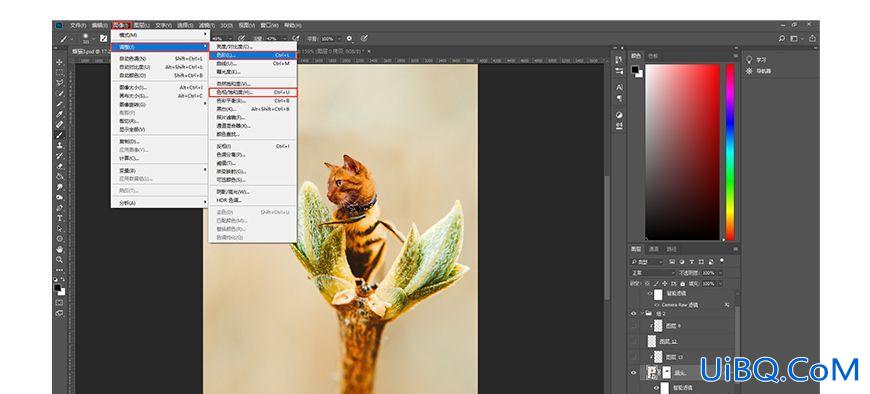Open the 滤镜(T) menu

tap(208, 25)
